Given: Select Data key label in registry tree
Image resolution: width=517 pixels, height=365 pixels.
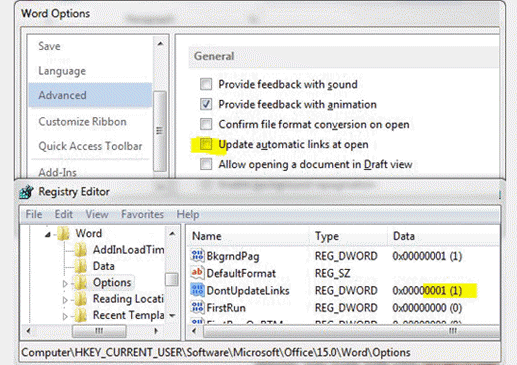Looking at the screenshot, I should [103, 266].
